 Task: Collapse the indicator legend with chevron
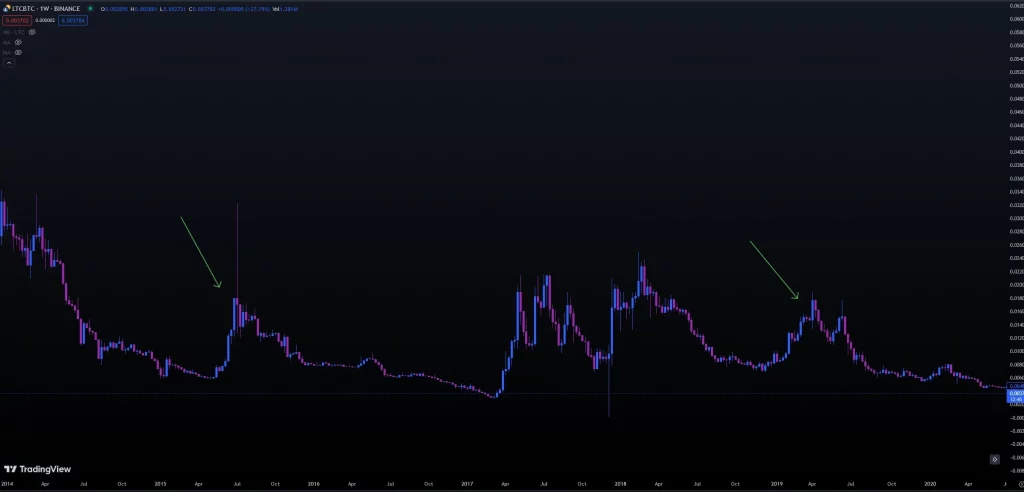(9, 62)
